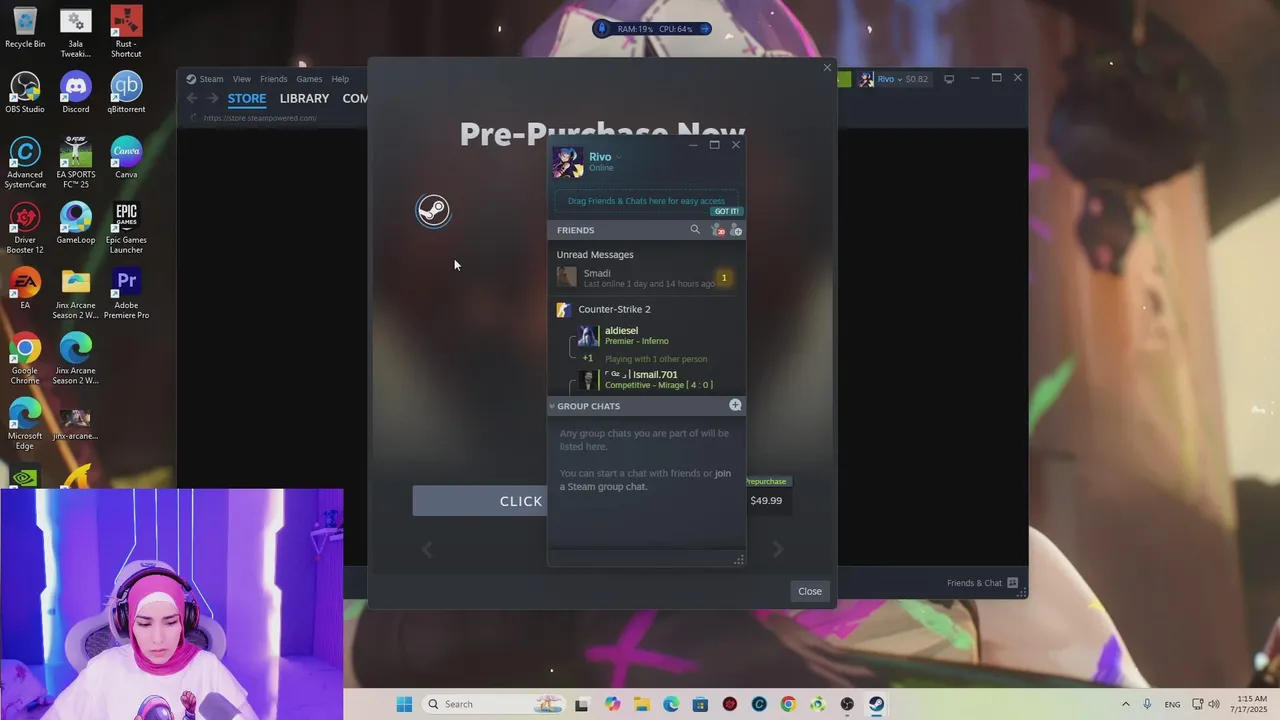Click the +1 party member indicator
This screenshot has width=1280, height=720.
[588, 358]
